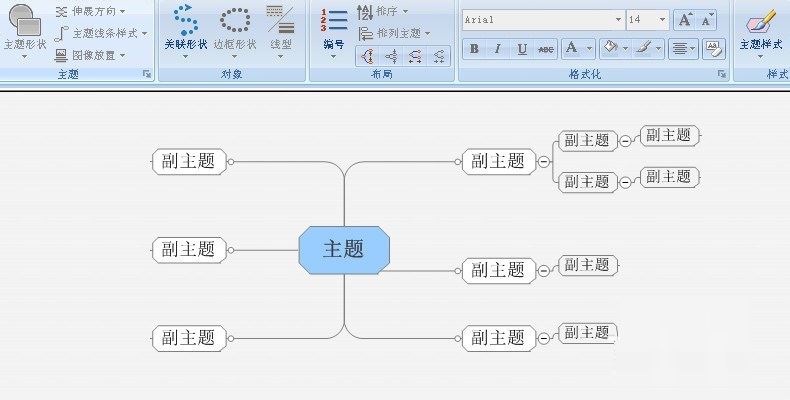
Task: Expand the 排列主题 dropdown arrow
Action: point(428,34)
